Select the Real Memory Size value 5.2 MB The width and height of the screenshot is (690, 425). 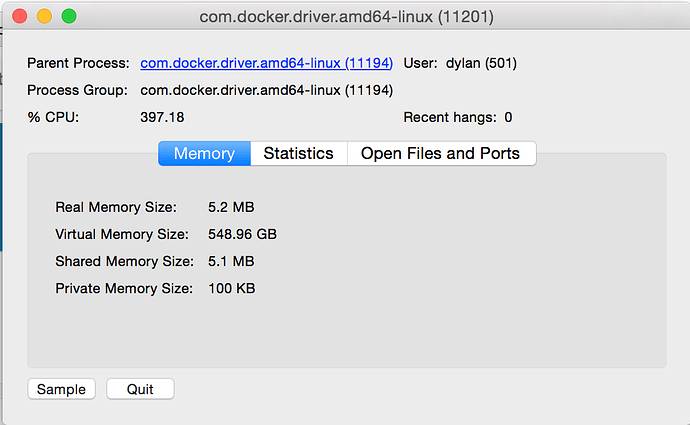231,207
